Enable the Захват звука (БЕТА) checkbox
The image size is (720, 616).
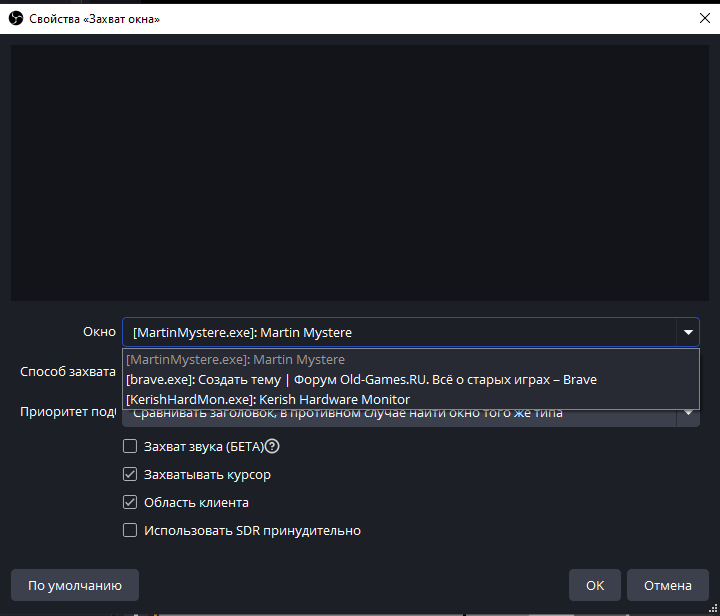coord(130,447)
